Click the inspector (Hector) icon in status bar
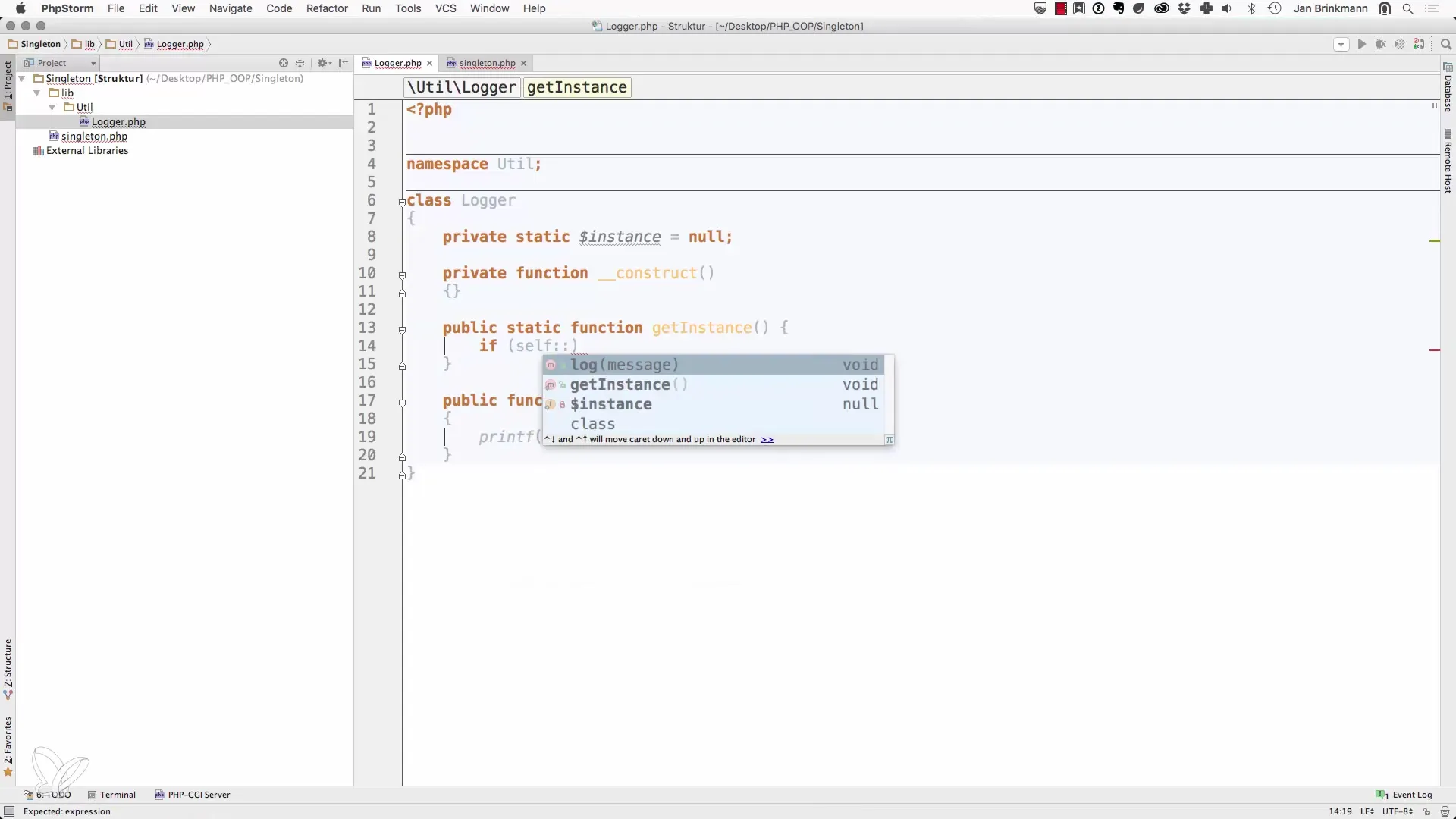Screen dimensions: 1456x819 pyautogui.click(x=1445, y=811)
